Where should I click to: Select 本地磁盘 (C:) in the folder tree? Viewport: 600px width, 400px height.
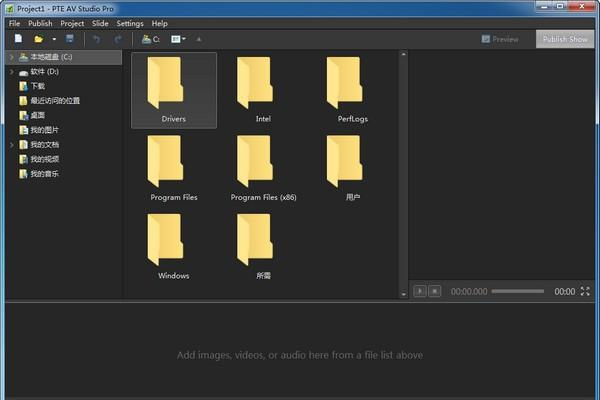[x=64, y=57]
